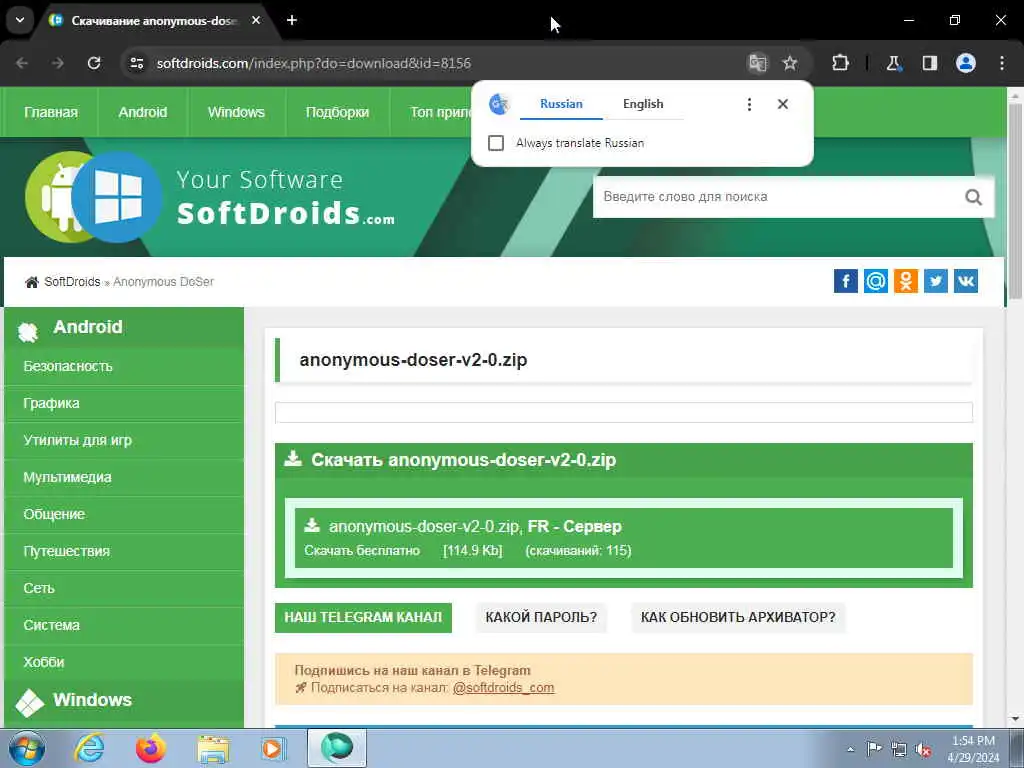The image size is (1024, 768).
Task: Click the search magnifier icon
Action: pyautogui.click(x=973, y=197)
